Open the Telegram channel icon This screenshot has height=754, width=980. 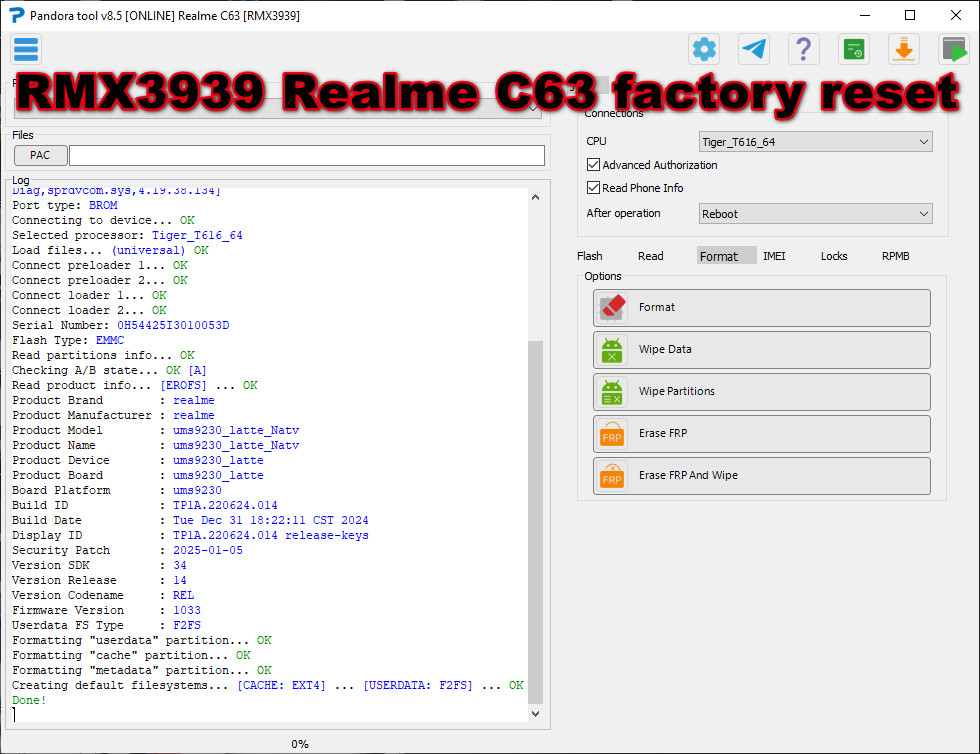click(x=754, y=49)
